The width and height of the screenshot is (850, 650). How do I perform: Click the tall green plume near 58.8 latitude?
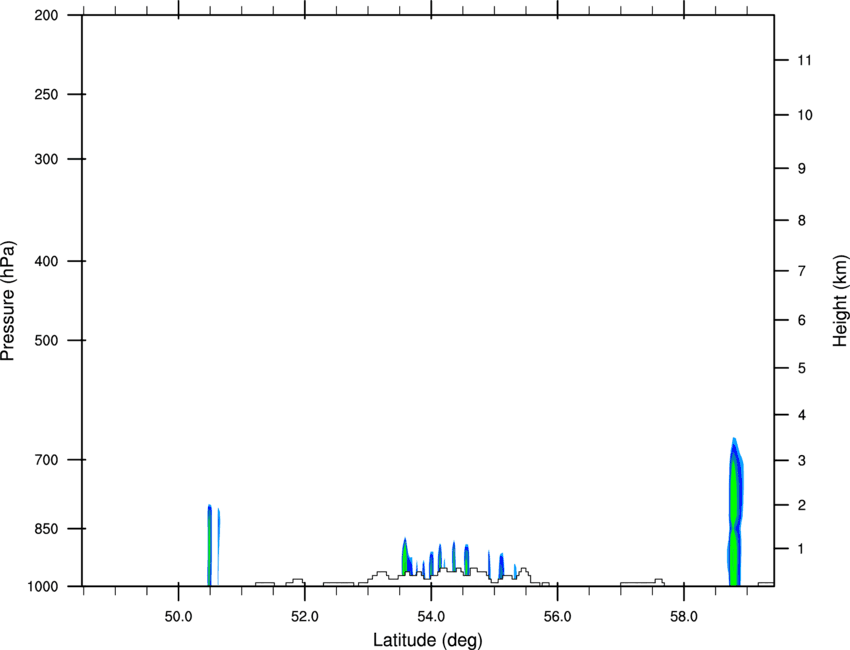pos(735,512)
